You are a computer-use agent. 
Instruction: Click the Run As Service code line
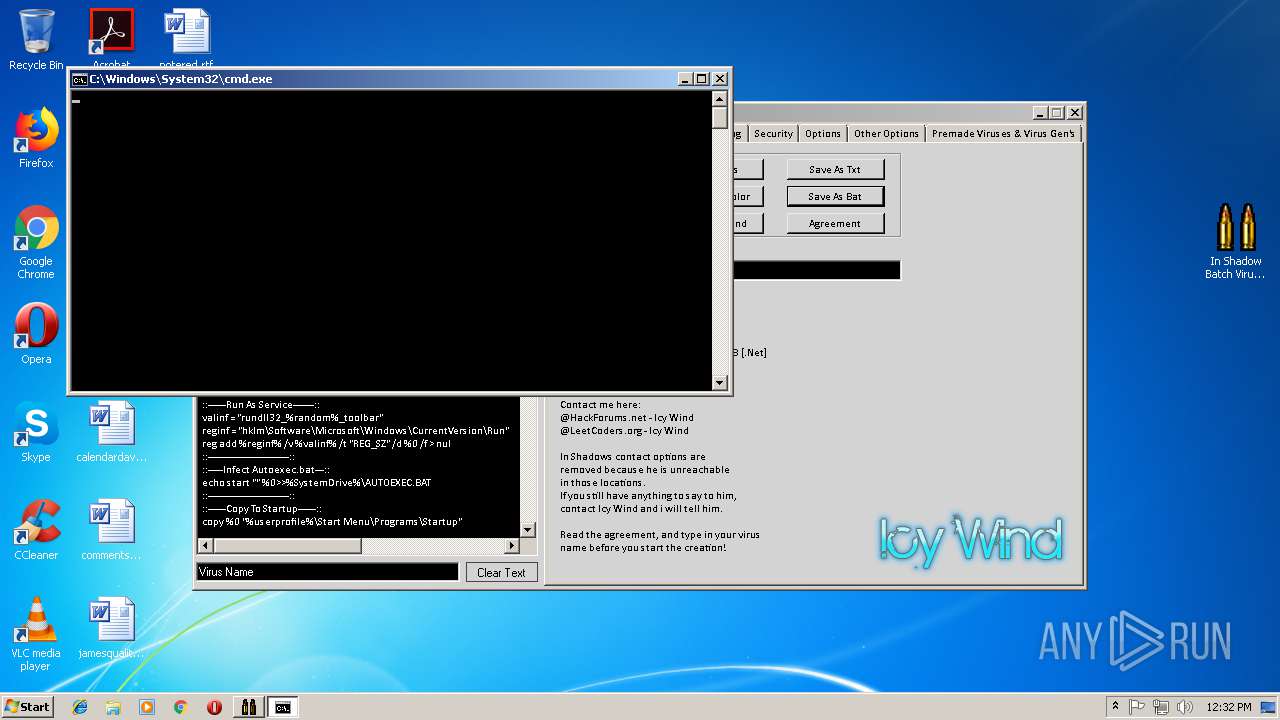[x=261, y=405]
